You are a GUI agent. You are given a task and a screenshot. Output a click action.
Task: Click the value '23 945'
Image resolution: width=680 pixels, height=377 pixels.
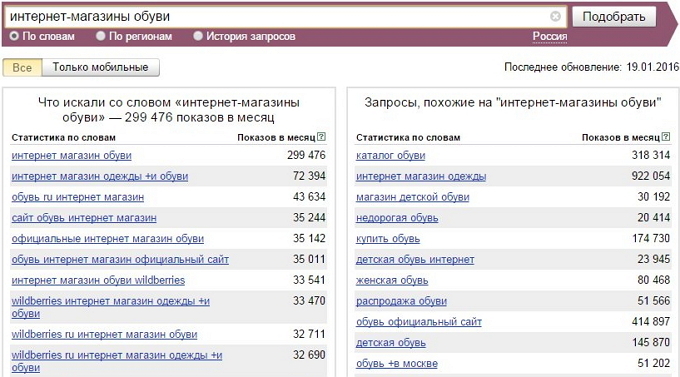(654, 259)
